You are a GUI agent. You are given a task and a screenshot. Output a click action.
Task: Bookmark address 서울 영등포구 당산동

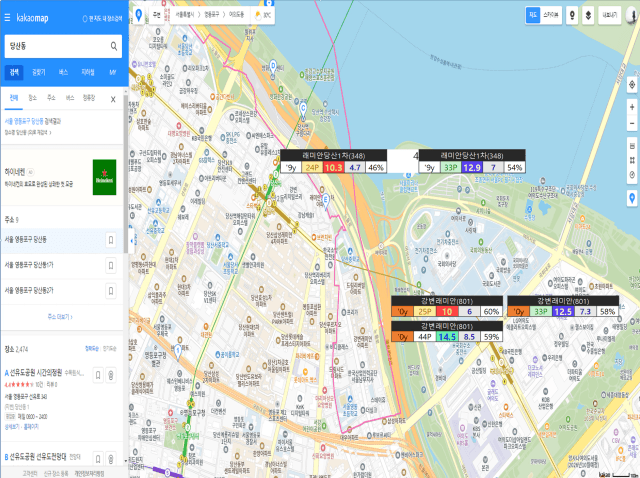point(111,240)
